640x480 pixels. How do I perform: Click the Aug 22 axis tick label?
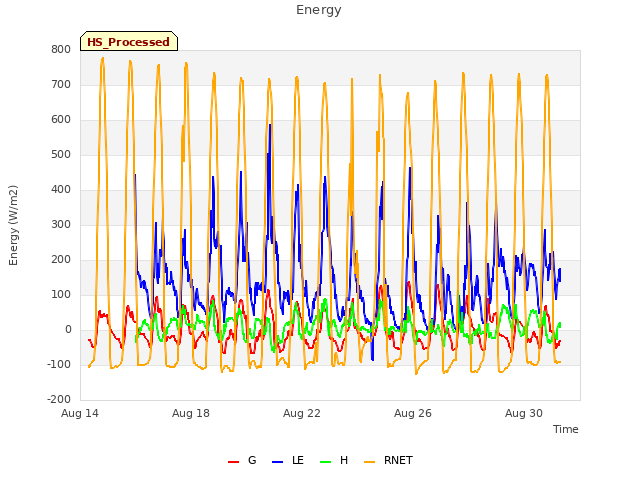click(x=302, y=413)
